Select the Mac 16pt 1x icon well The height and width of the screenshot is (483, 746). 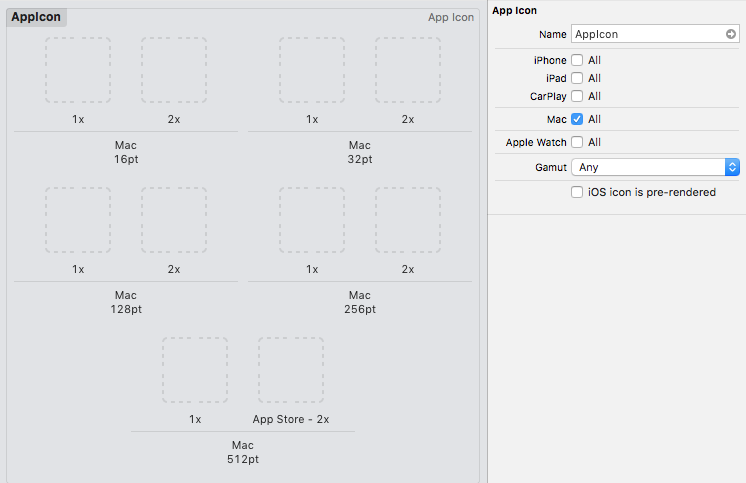(78, 70)
